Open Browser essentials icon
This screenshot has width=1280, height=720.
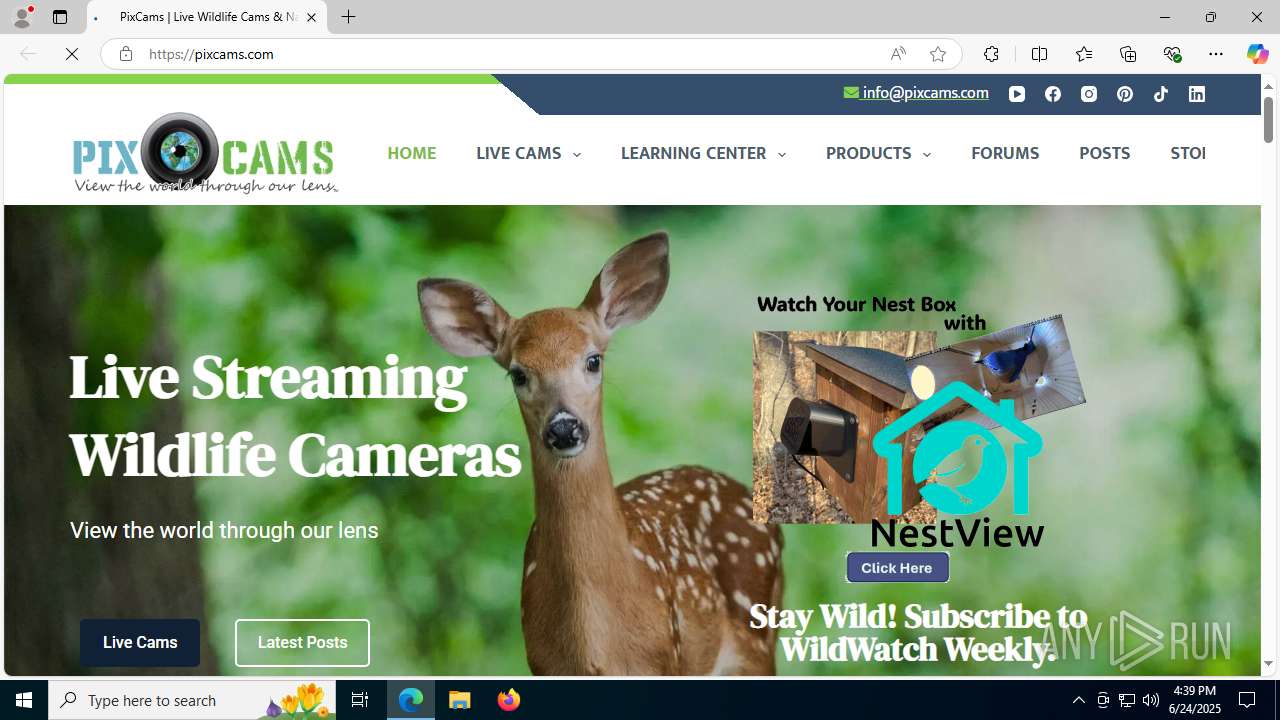1172,54
